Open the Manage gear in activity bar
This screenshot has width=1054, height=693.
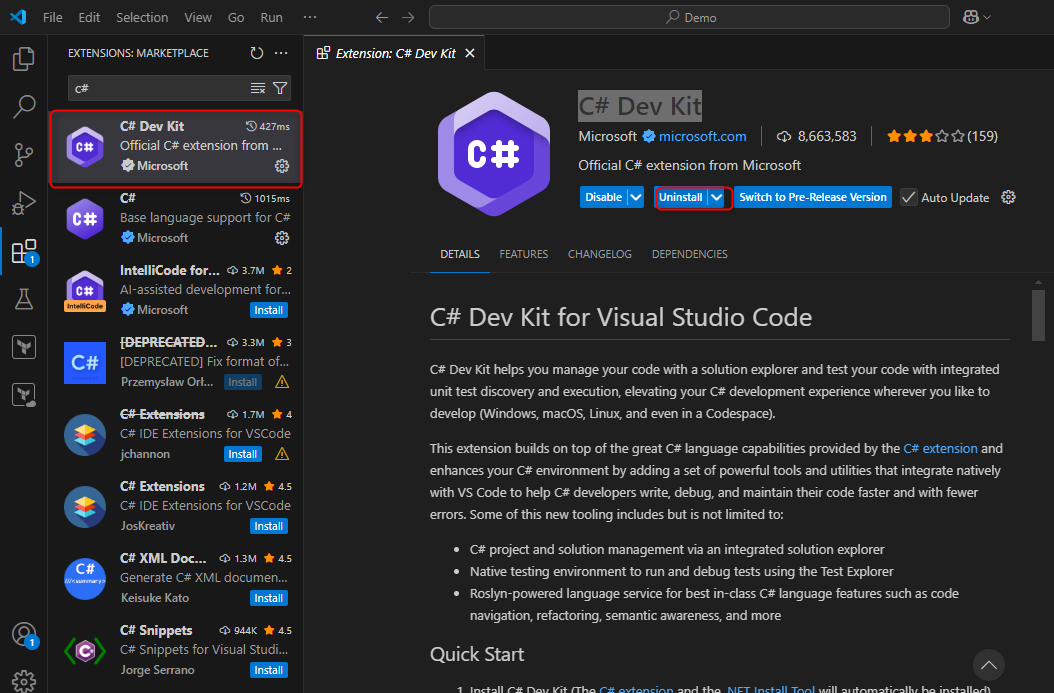(x=24, y=681)
